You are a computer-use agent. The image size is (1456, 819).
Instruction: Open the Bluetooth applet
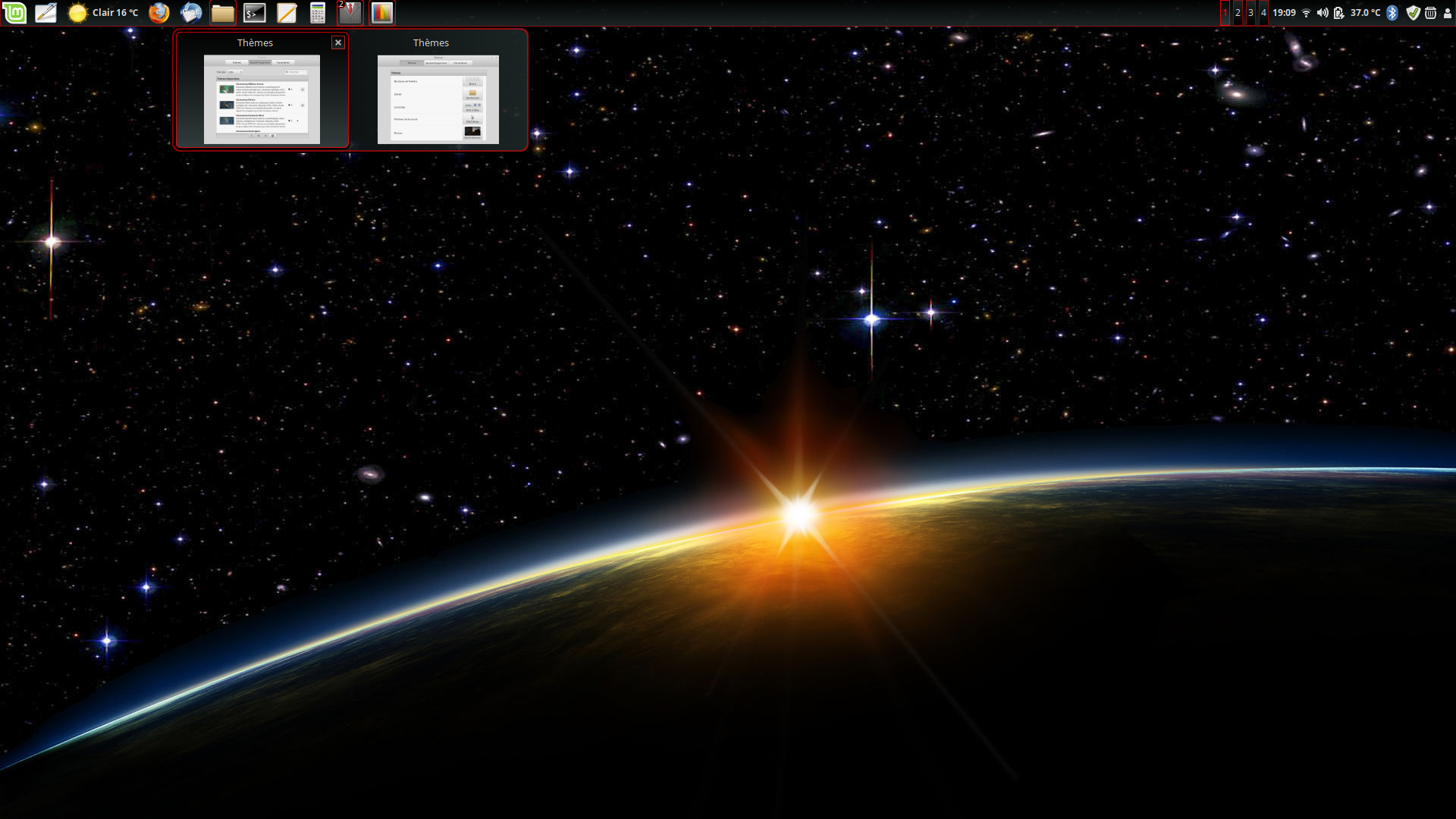[x=1392, y=12]
